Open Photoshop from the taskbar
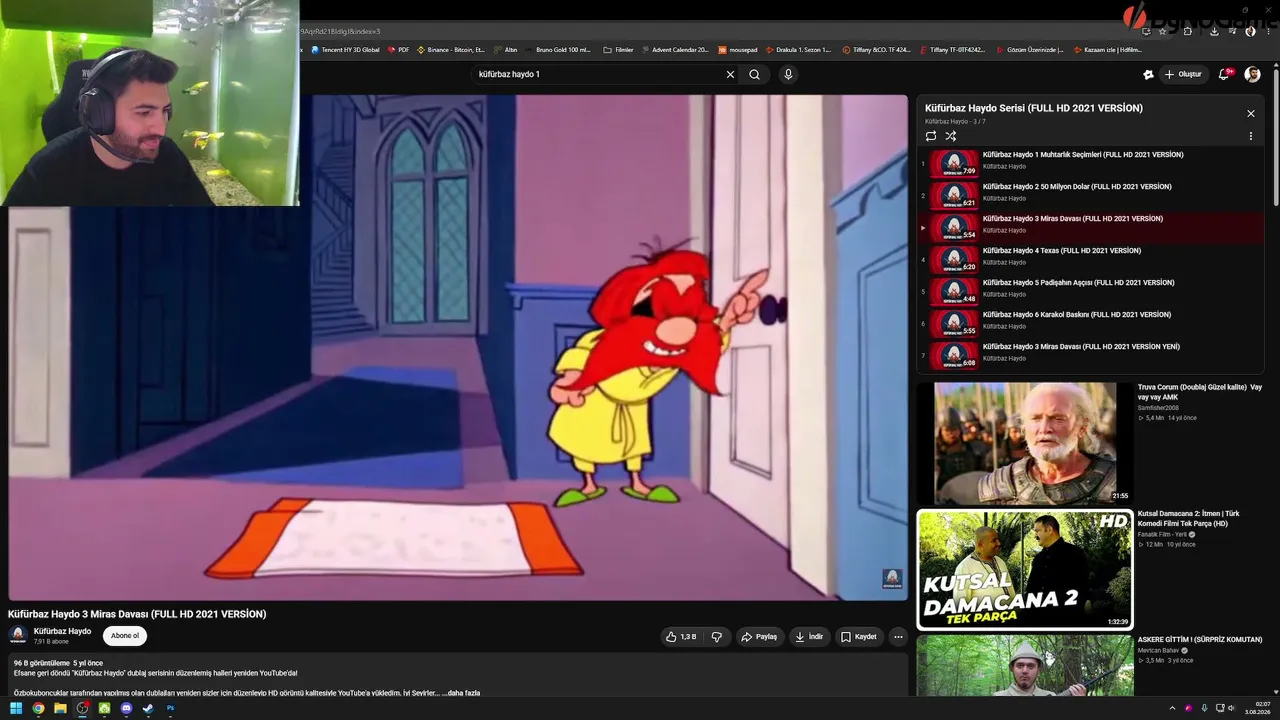Screen dimensions: 1280x720 point(170,709)
